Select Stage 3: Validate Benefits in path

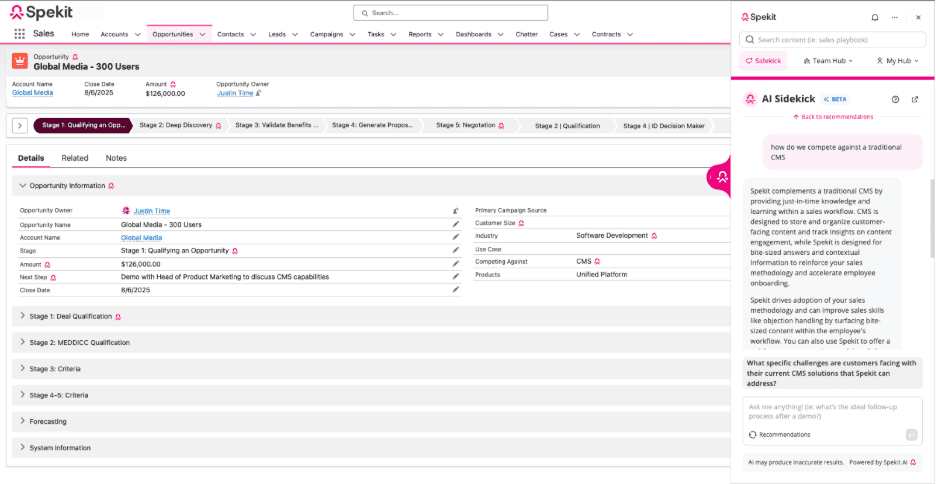(276, 125)
